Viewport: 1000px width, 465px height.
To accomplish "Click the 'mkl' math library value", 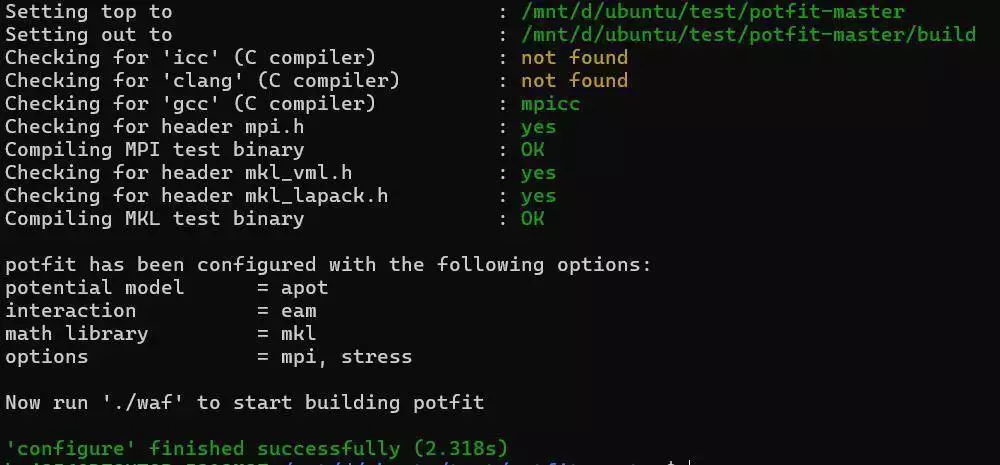I will coord(298,333).
